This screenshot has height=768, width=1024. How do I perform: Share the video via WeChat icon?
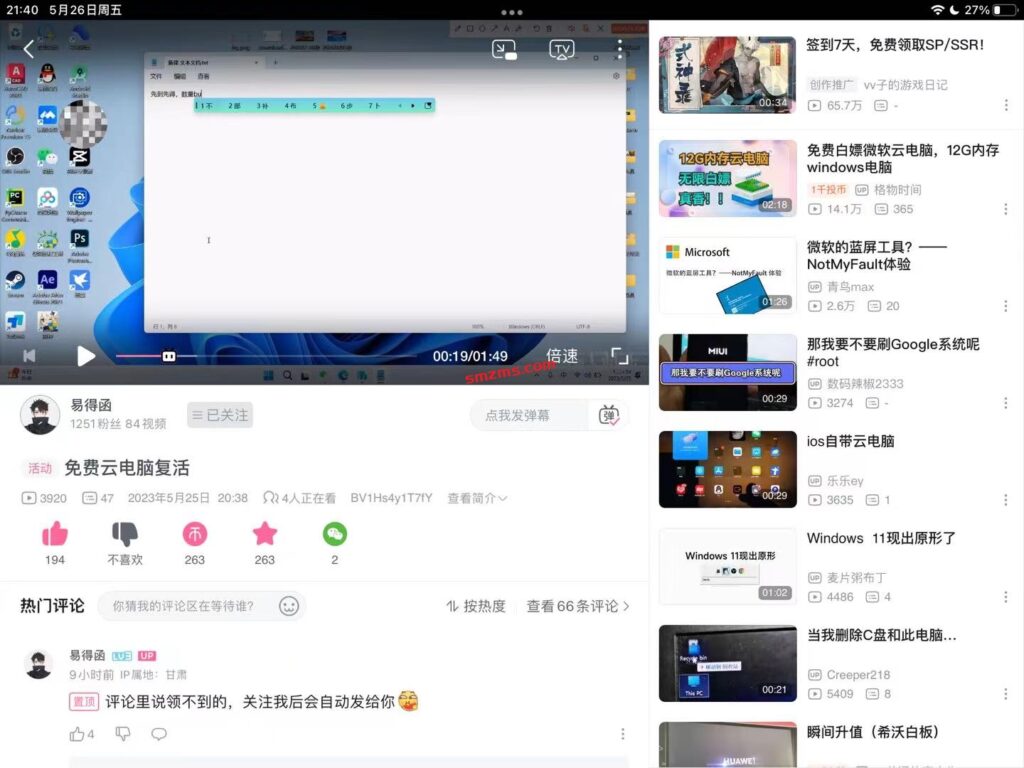tap(334, 534)
